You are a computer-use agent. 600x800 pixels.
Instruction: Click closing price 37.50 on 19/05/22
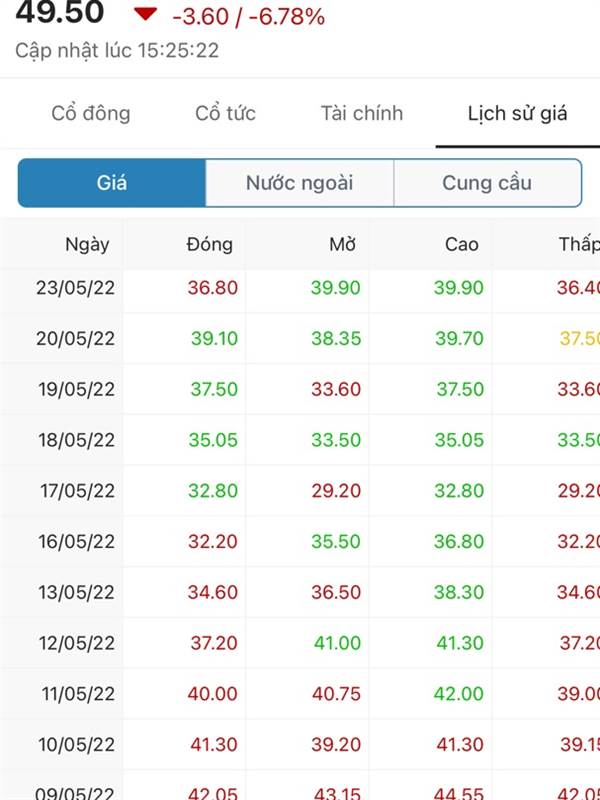[x=214, y=389]
